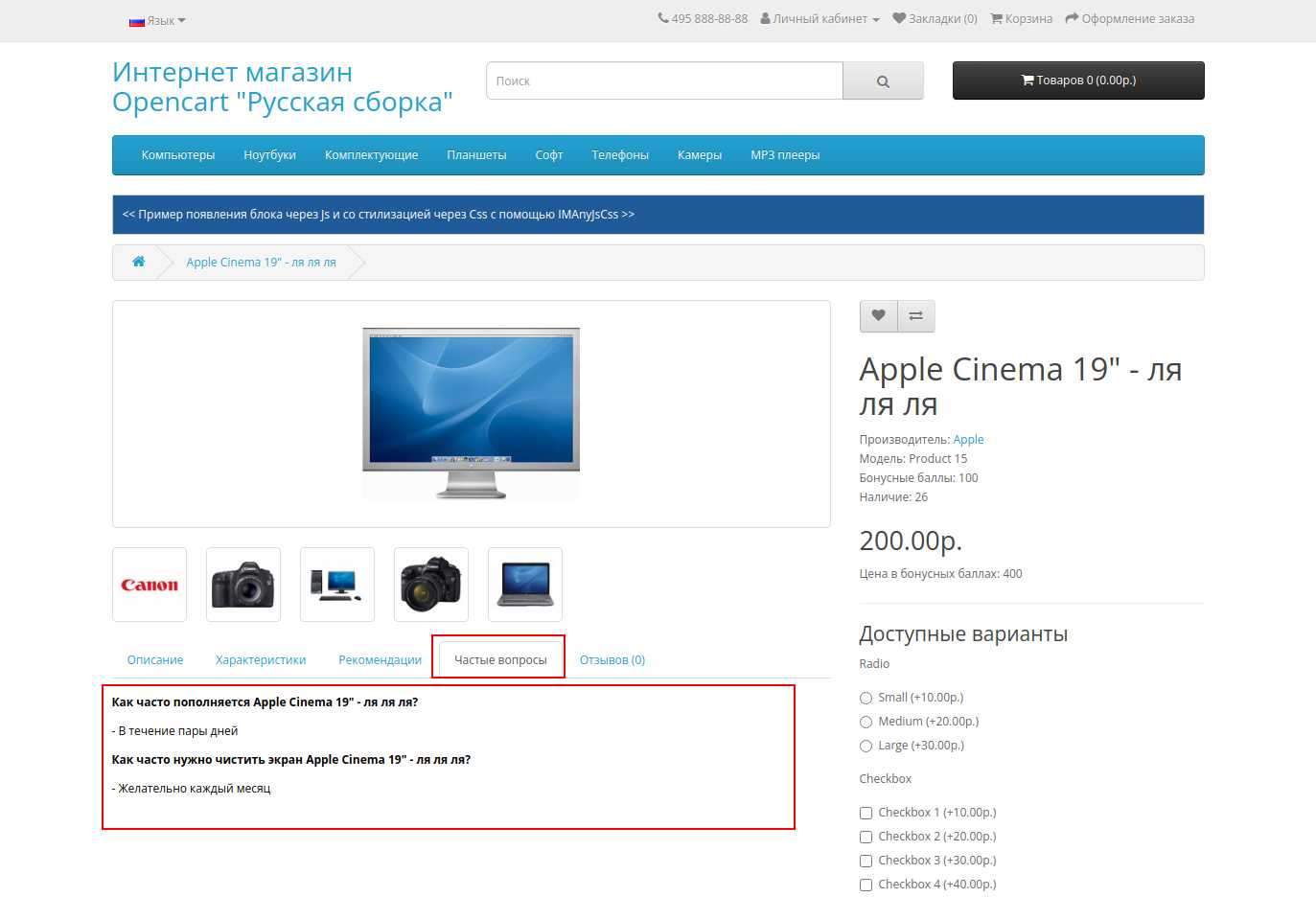The image size is (1316, 897).
Task: Click the Доступные варианты heading
Action: (963, 634)
